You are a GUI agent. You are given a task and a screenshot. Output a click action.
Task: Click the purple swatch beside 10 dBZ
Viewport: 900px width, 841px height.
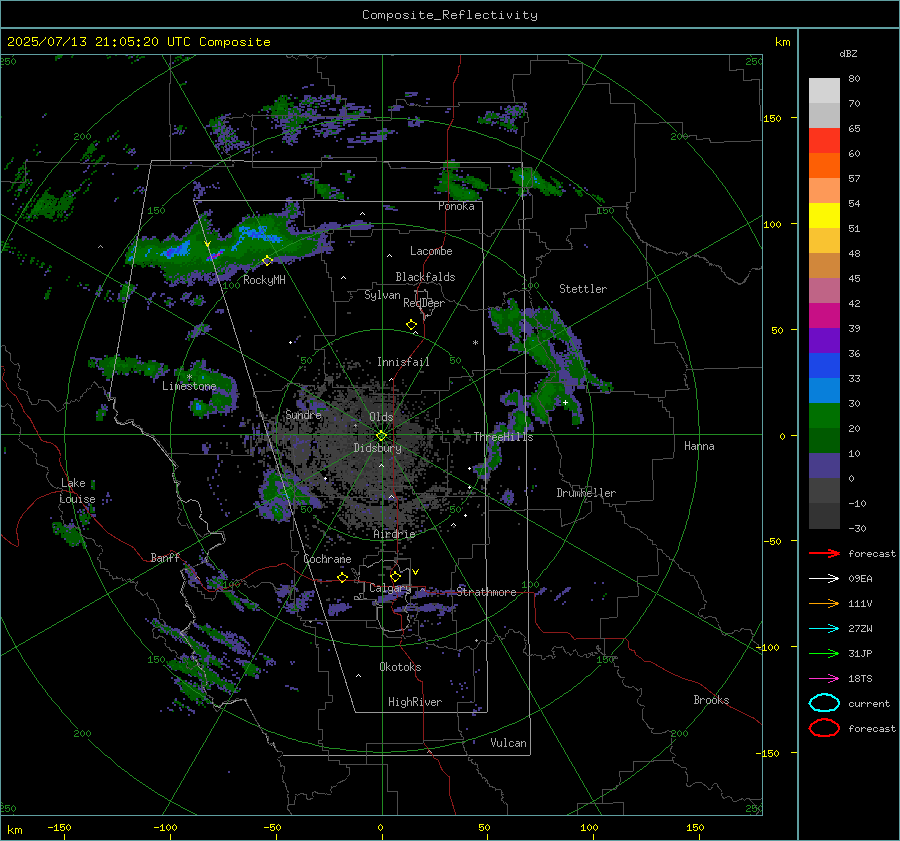824,465
